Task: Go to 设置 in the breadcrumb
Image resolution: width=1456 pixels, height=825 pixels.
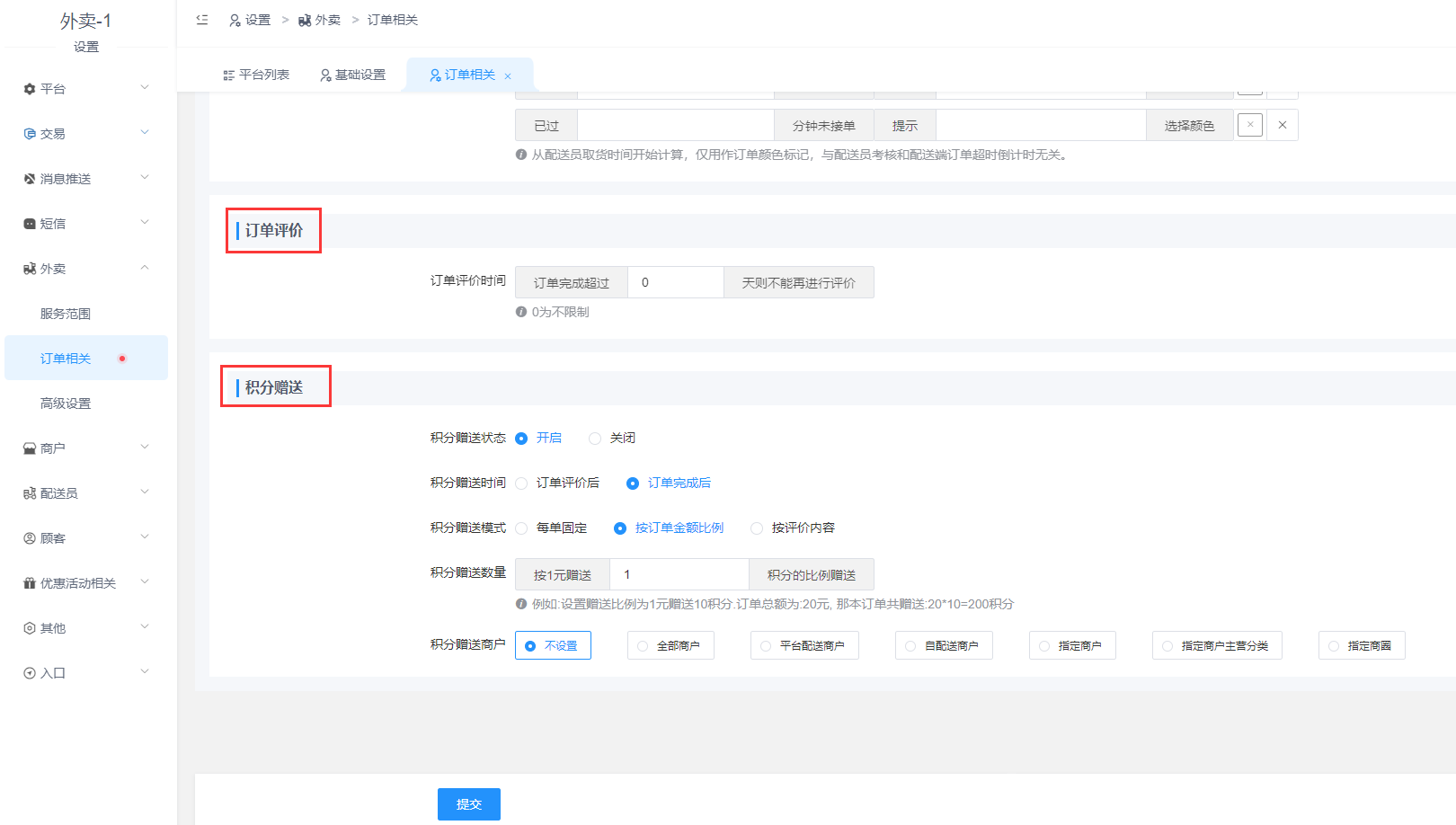Action: 250,20
